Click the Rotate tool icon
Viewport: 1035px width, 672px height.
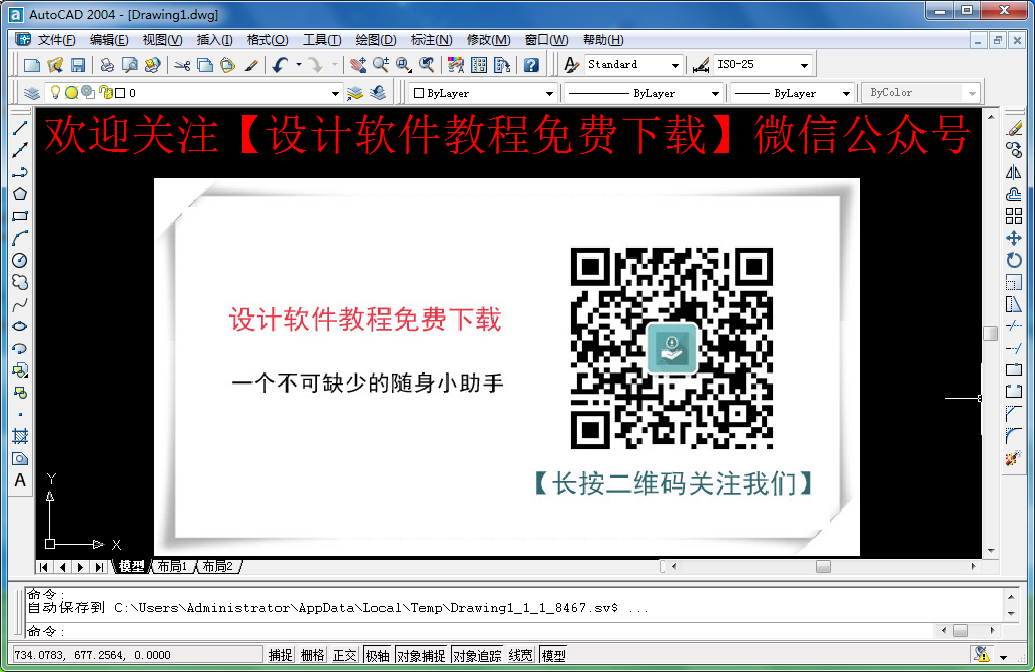(x=1013, y=260)
